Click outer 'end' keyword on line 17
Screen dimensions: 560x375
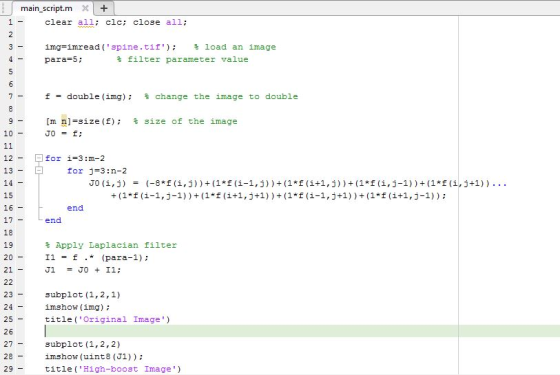[x=53, y=220]
